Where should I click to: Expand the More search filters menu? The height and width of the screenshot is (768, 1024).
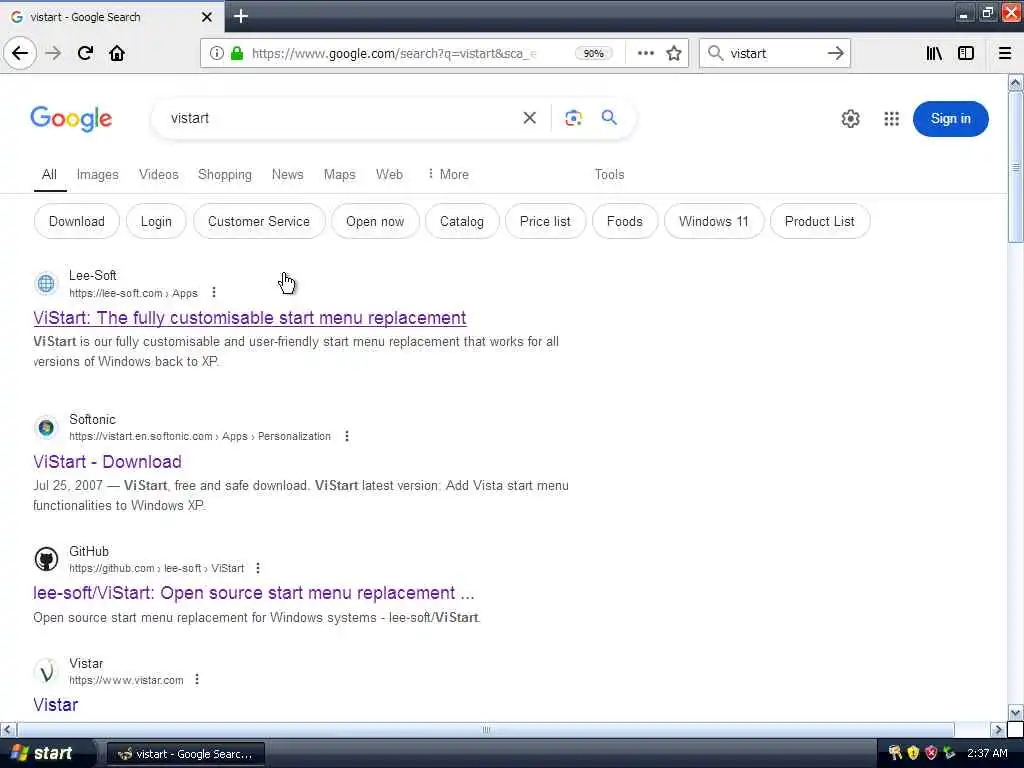point(448,174)
